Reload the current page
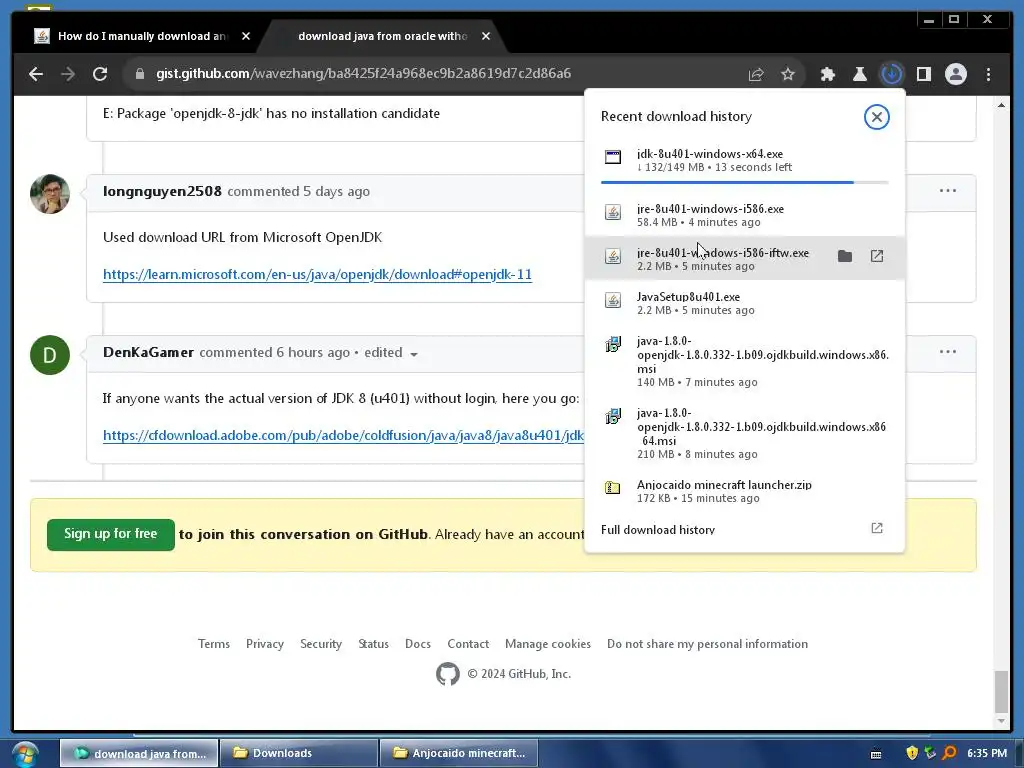The height and width of the screenshot is (768, 1024). [x=100, y=74]
